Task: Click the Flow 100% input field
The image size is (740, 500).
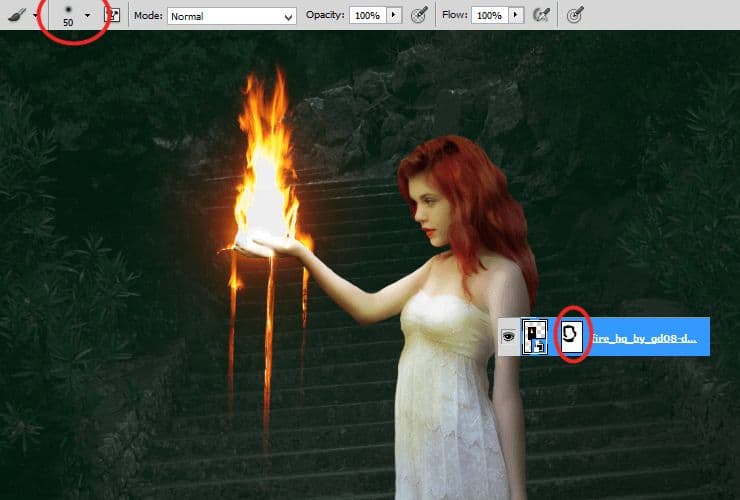Action: point(490,16)
